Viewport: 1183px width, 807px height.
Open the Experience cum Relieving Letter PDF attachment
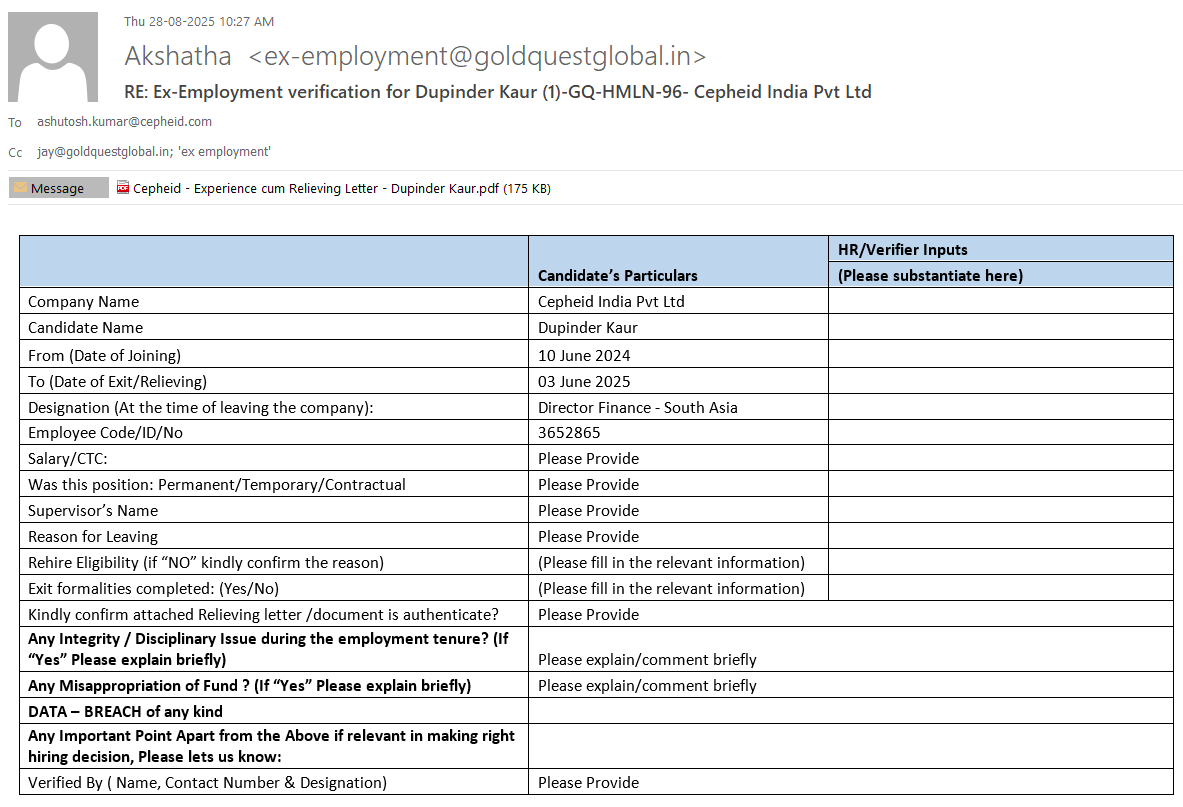point(316,188)
